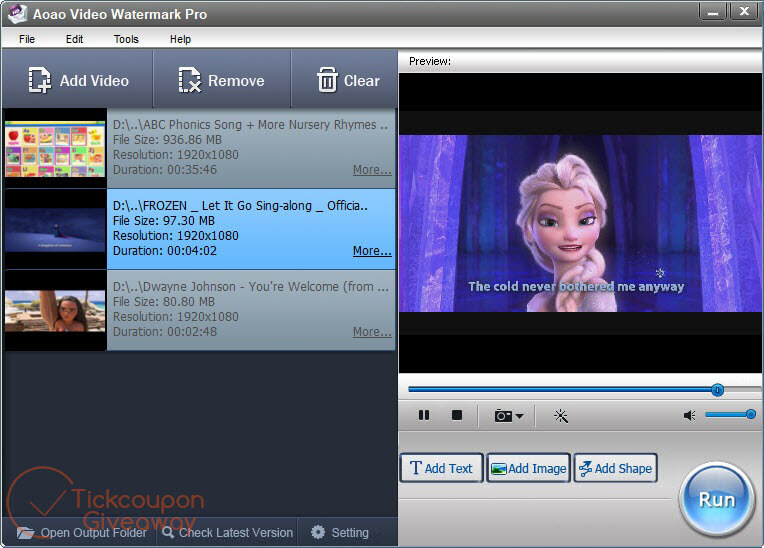Open the Help menu
The image size is (764, 548).
[x=180, y=39]
